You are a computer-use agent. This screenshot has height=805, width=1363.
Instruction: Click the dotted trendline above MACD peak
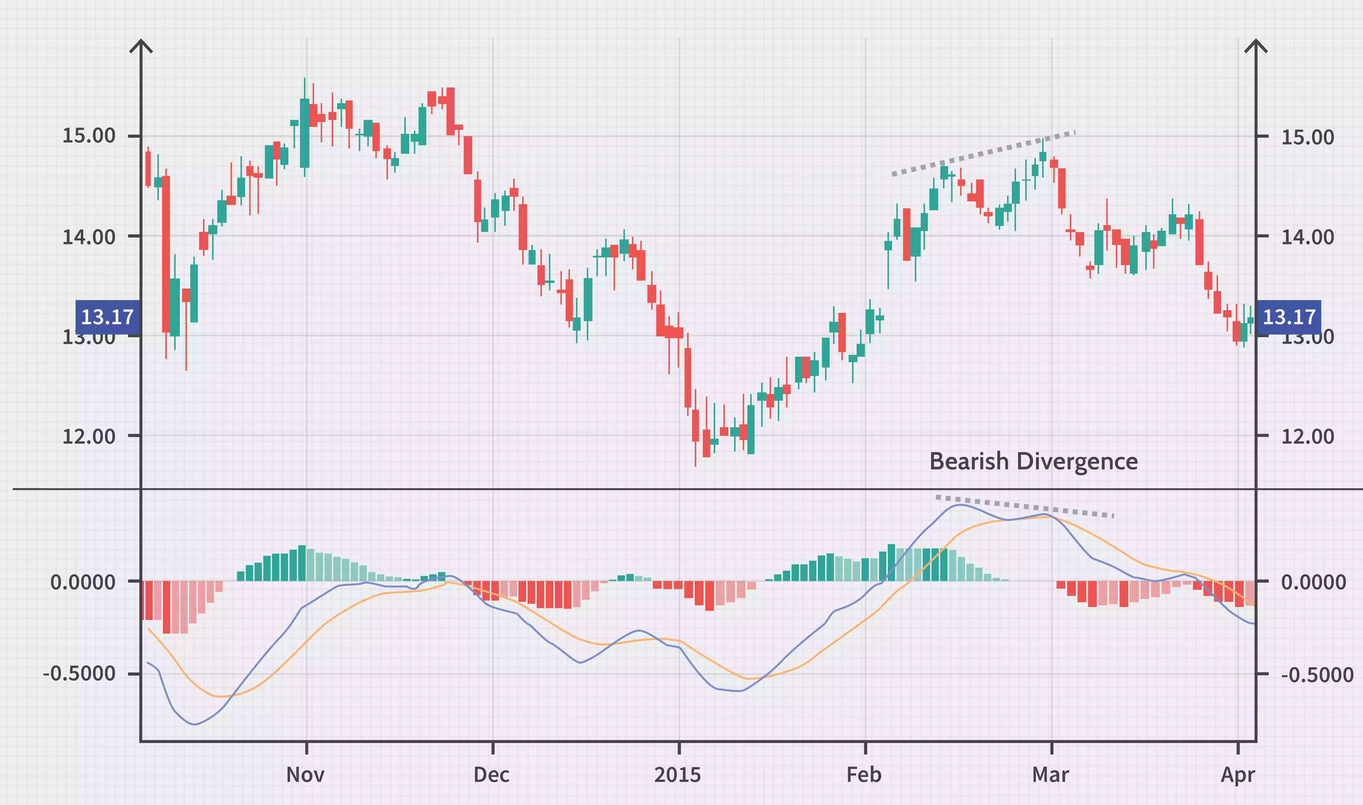tap(1025, 506)
